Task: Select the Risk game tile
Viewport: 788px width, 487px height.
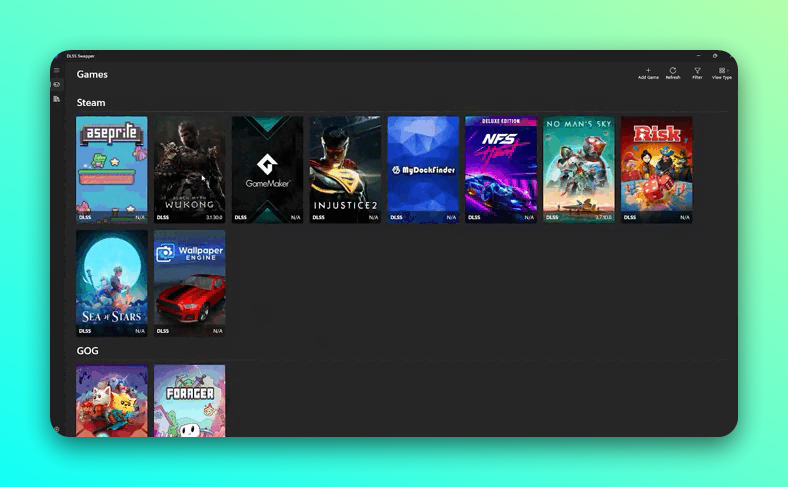Action: (656, 168)
